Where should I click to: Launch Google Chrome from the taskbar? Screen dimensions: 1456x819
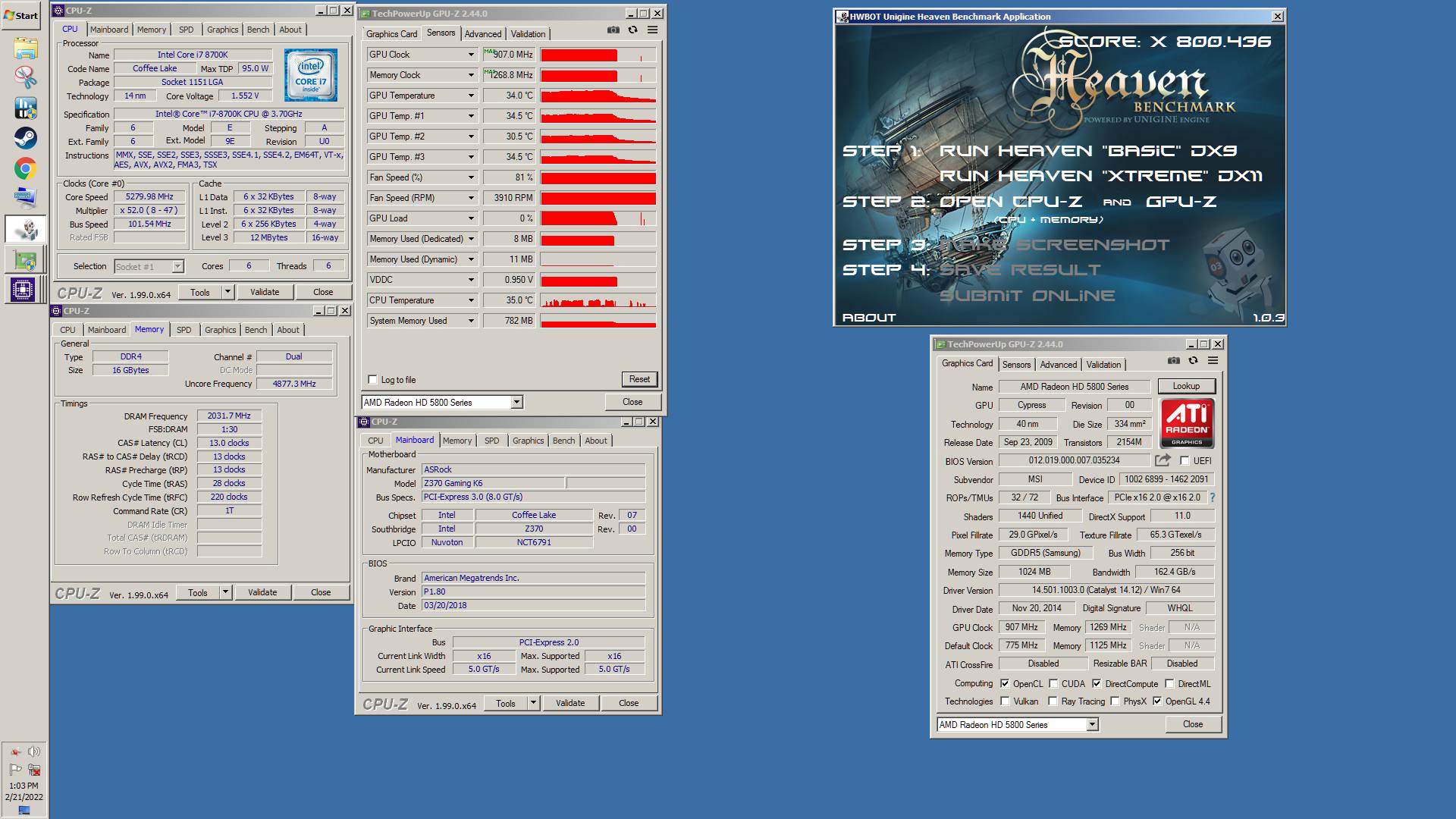point(25,168)
